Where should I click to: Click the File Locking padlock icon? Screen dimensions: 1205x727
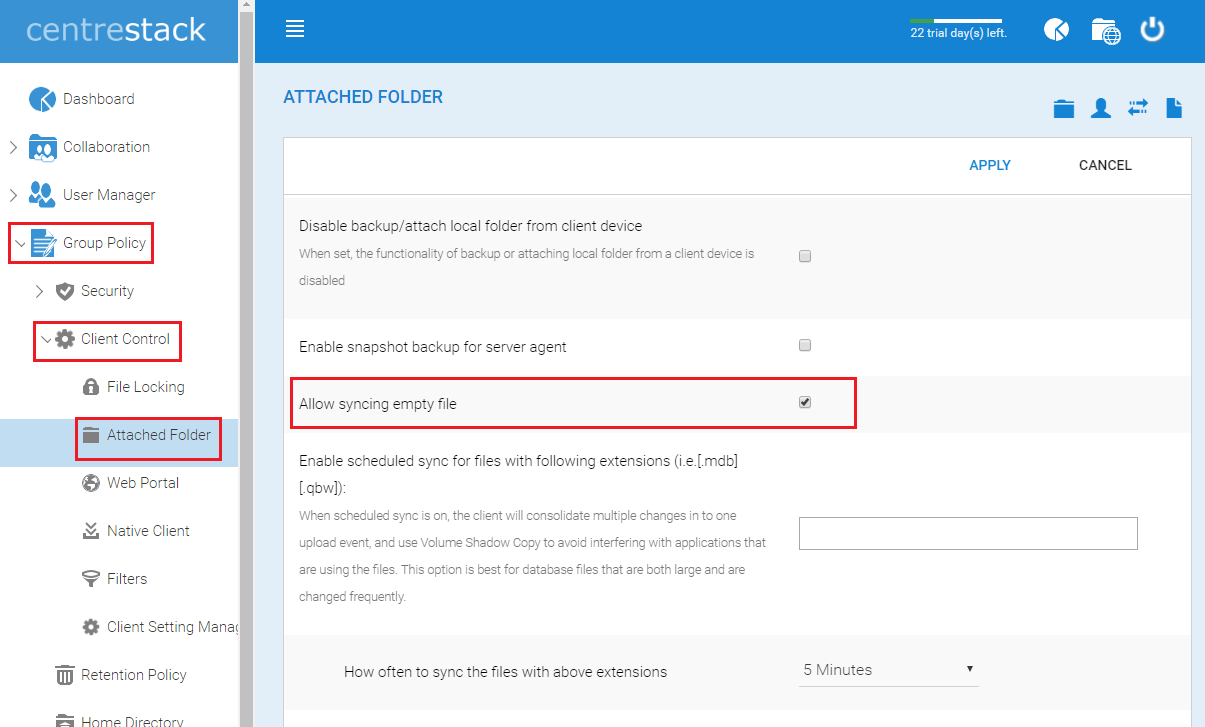90,387
